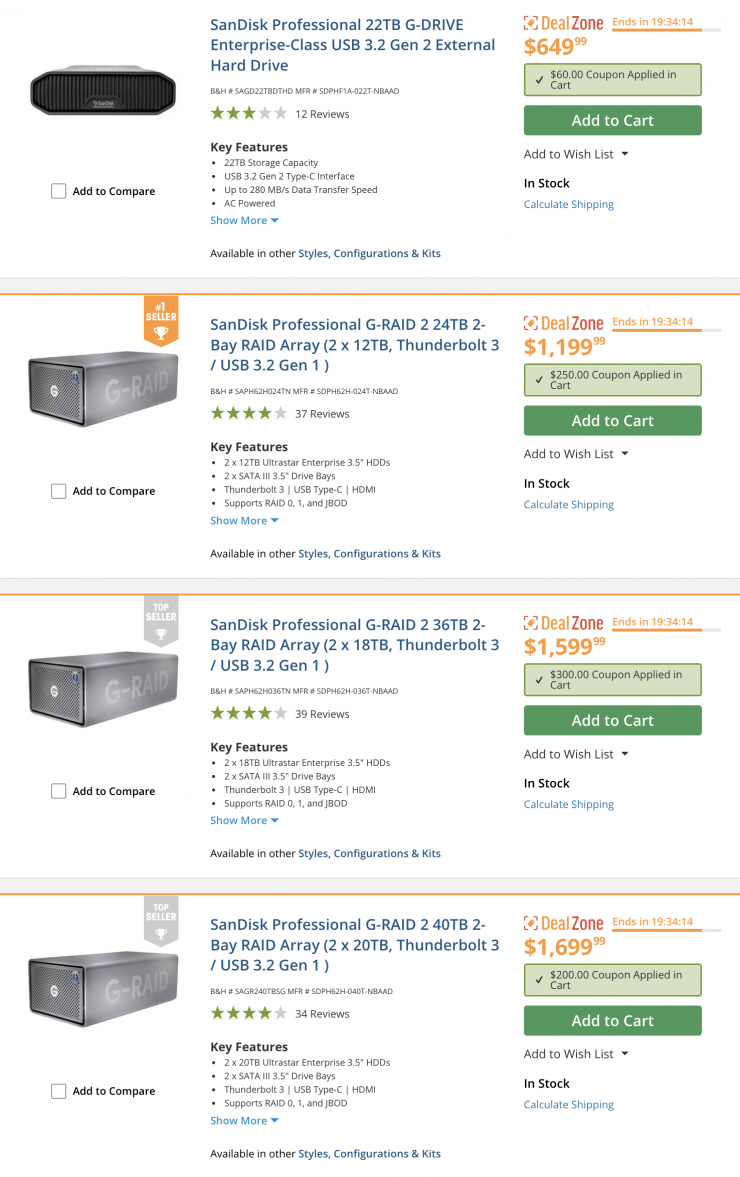
Task: Click DealZone logo on 22TB G-DRIVE
Action: tap(564, 23)
